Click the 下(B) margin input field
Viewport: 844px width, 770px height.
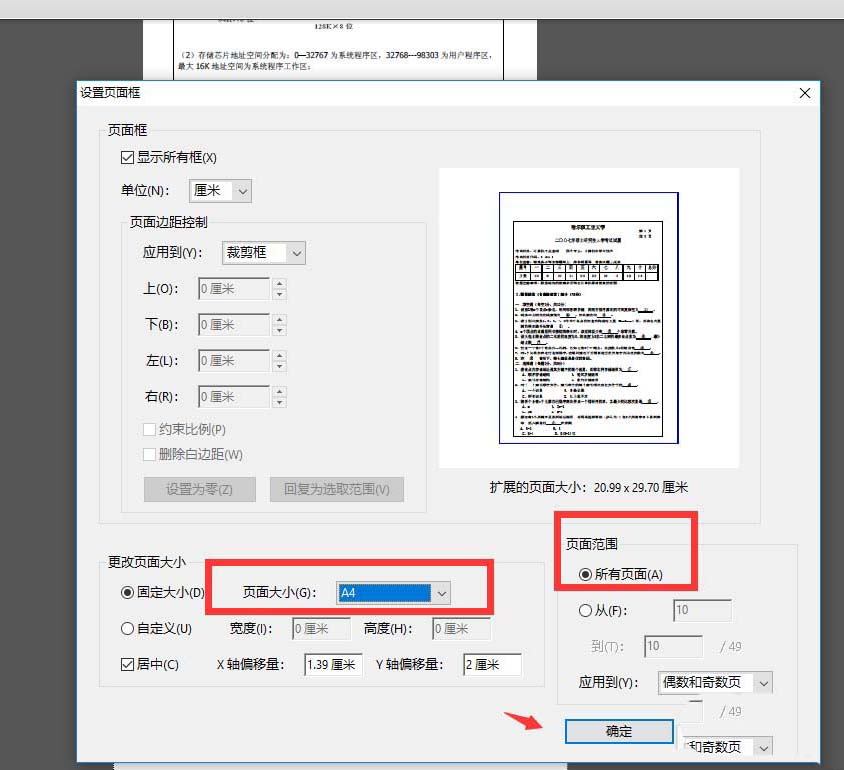(234, 325)
